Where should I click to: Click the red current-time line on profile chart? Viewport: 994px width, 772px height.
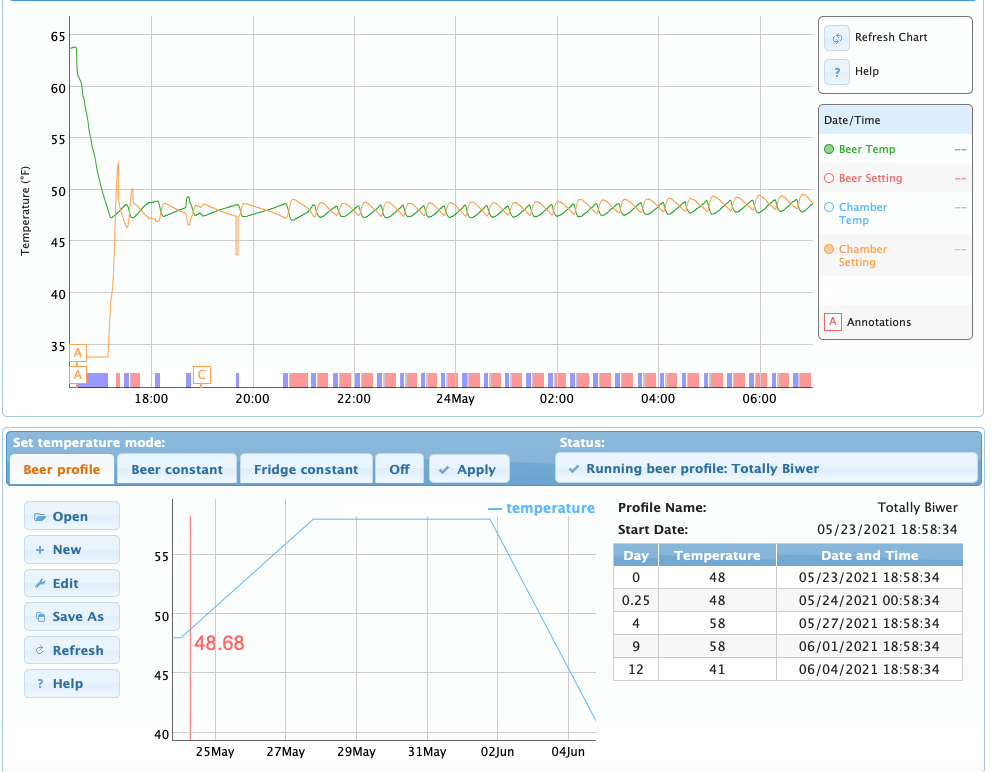point(190,627)
